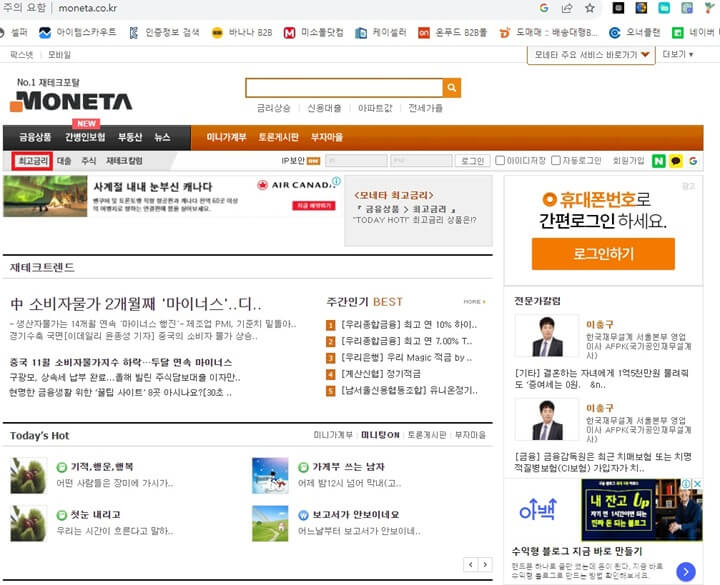The height and width of the screenshot is (585, 720).
Task: Open the 미소톨닷컴 bookmark
Action: pos(314,32)
